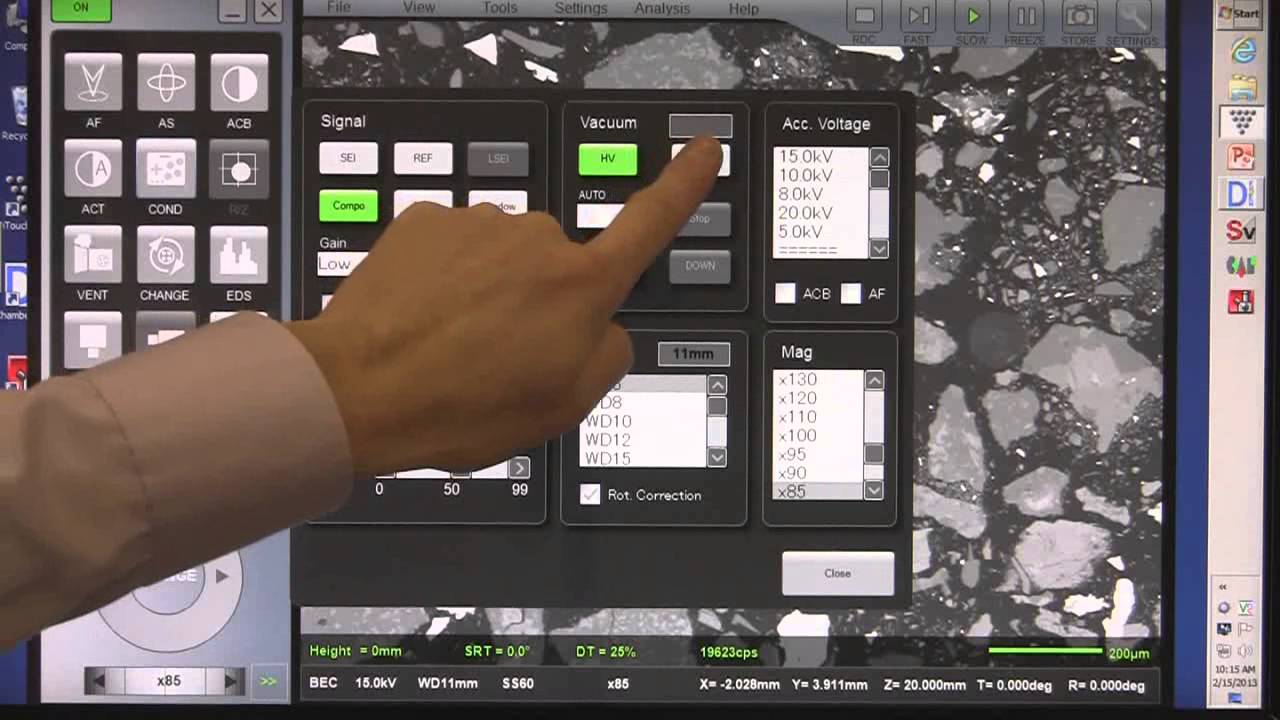Click the 11mm WD value field
This screenshot has width=1280, height=720.
point(693,354)
